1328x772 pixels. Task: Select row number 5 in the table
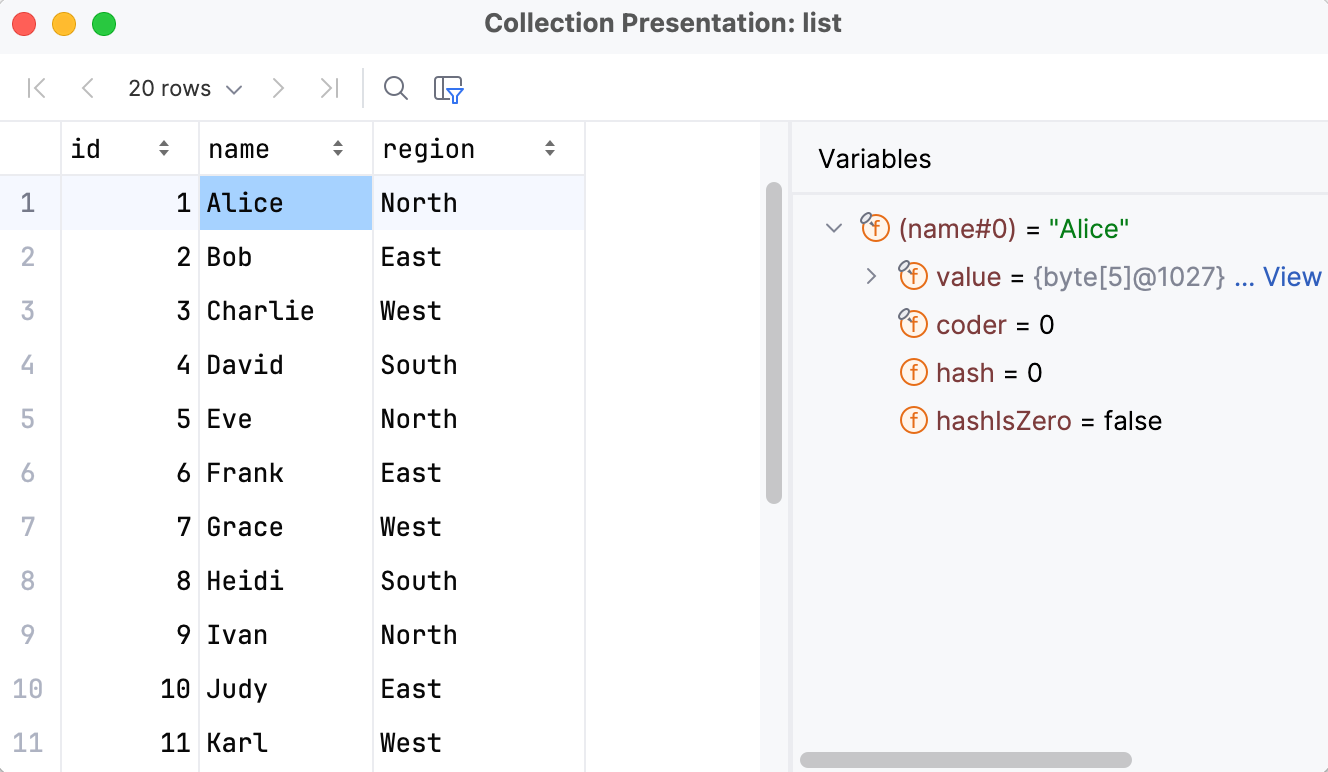(x=28, y=419)
